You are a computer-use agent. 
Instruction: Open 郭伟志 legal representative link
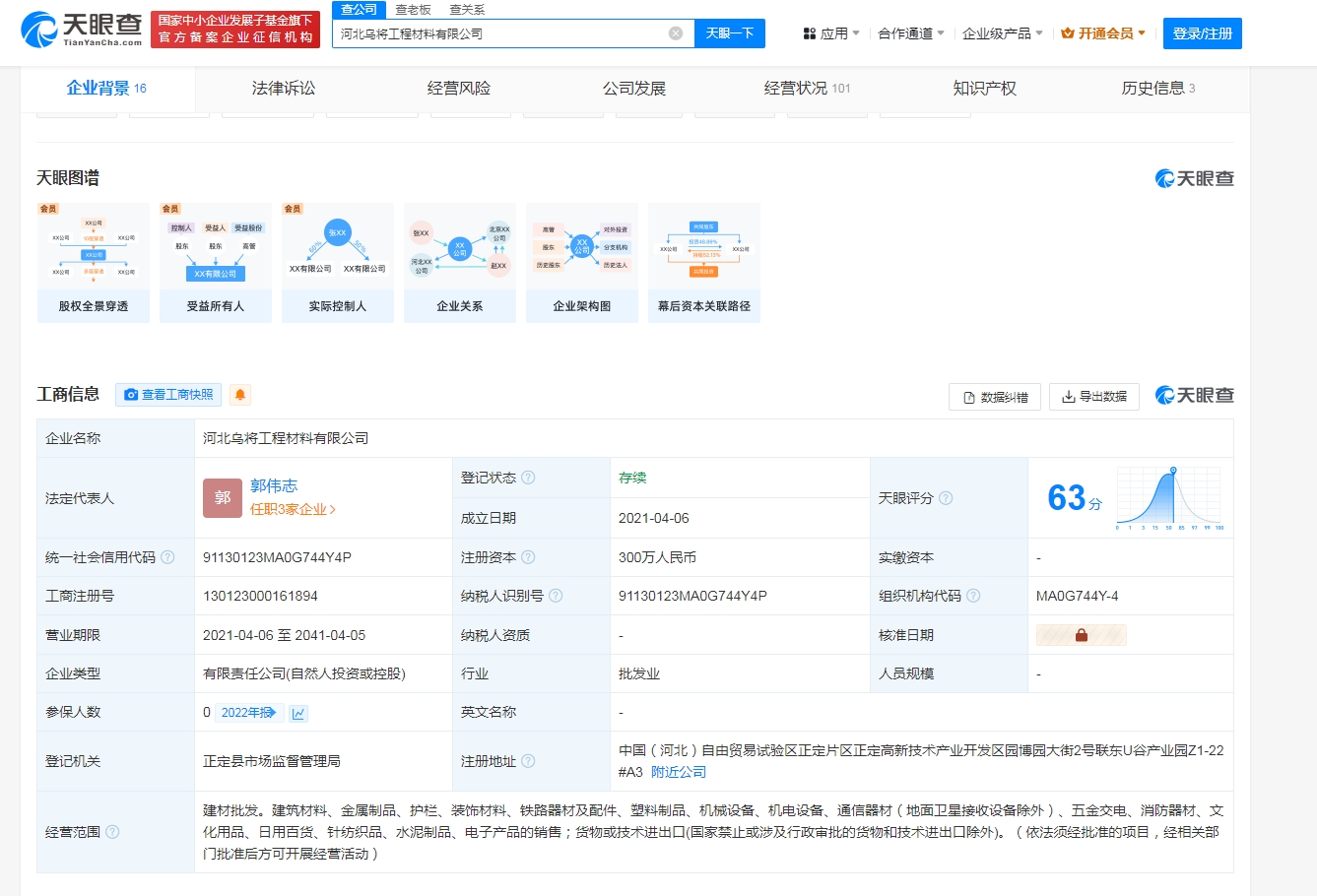[274, 485]
